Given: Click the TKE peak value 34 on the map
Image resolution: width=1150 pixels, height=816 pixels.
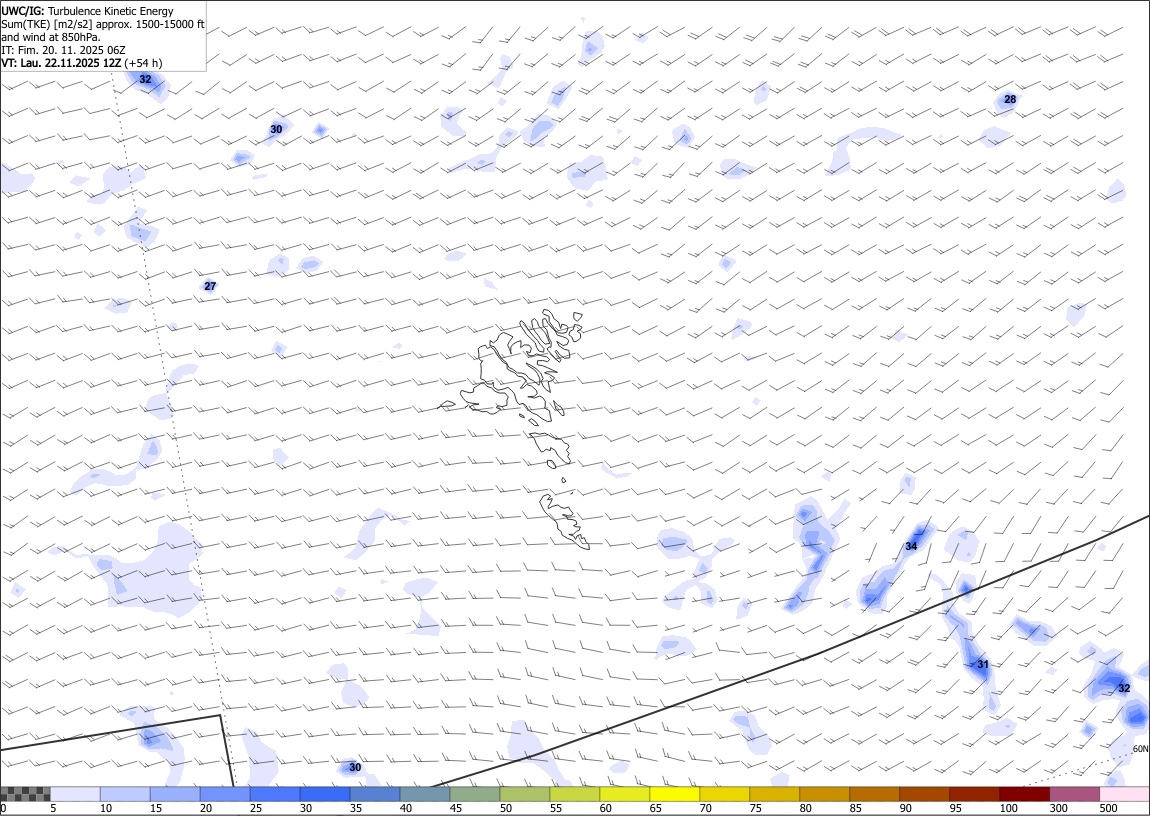Looking at the screenshot, I should click(x=911, y=546).
